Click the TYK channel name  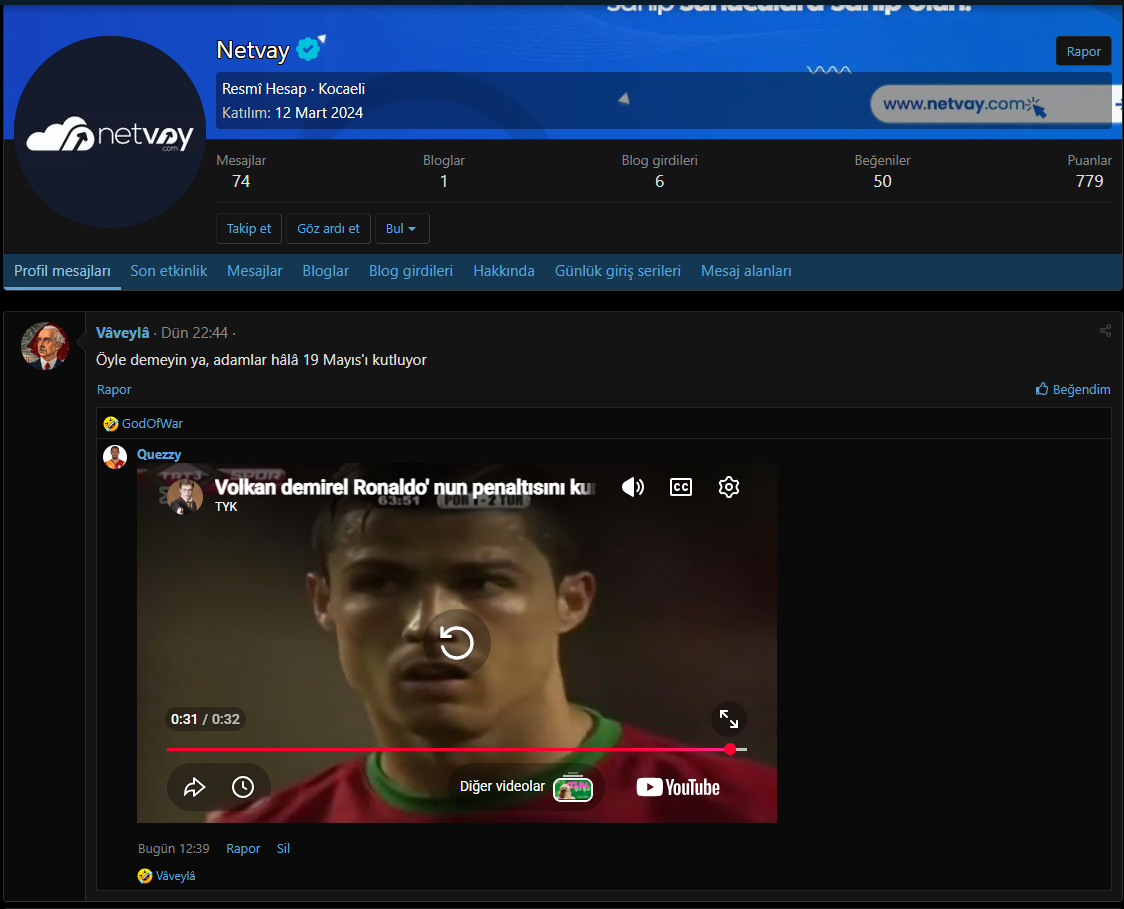(226, 507)
